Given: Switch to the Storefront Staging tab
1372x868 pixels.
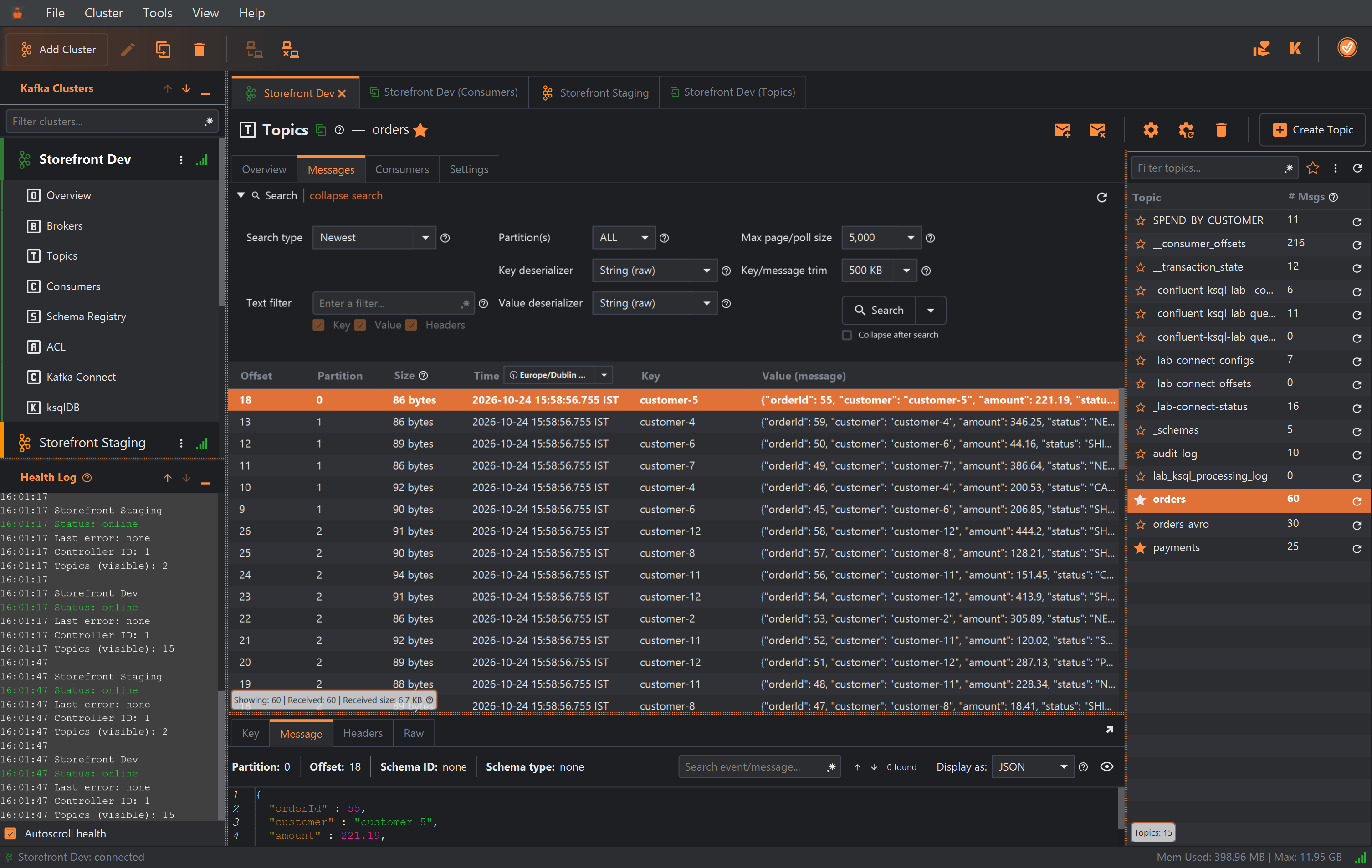Looking at the screenshot, I should pyautogui.click(x=594, y=92).
